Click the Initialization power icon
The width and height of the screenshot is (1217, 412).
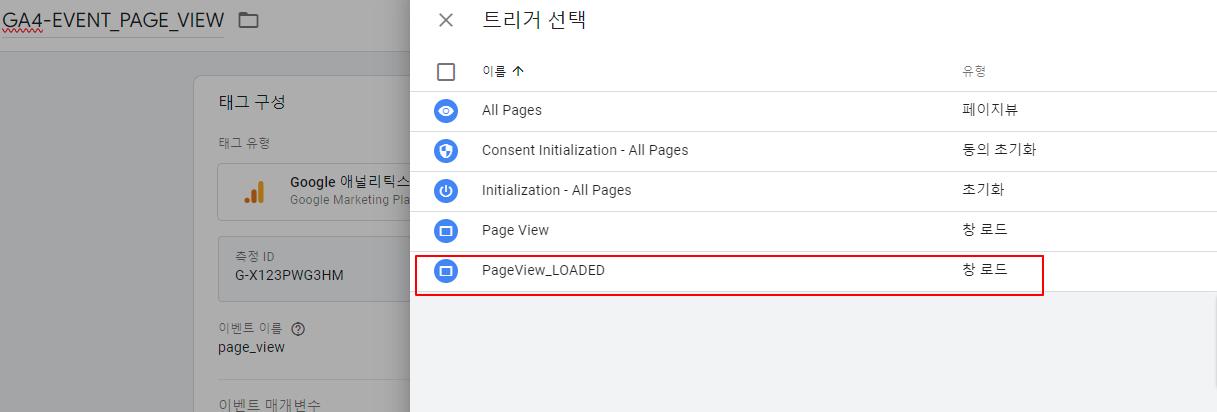click(x=446, y=190)
